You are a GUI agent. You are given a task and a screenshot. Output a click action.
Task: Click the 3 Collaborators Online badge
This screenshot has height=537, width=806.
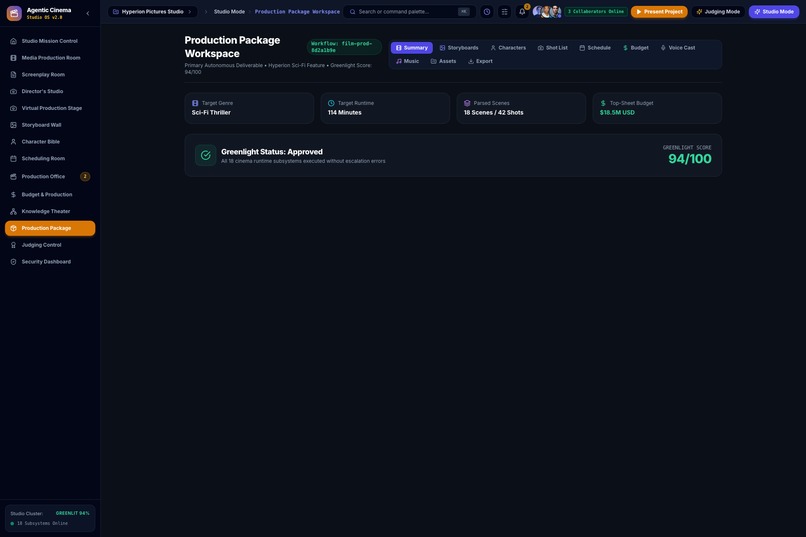tap(596, 12)
